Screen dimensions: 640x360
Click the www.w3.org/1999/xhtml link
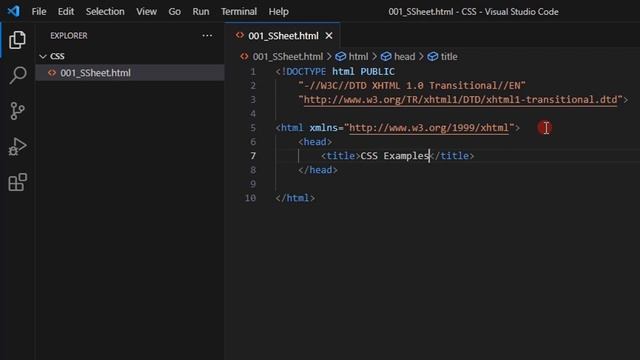click(x=429, y=128)
